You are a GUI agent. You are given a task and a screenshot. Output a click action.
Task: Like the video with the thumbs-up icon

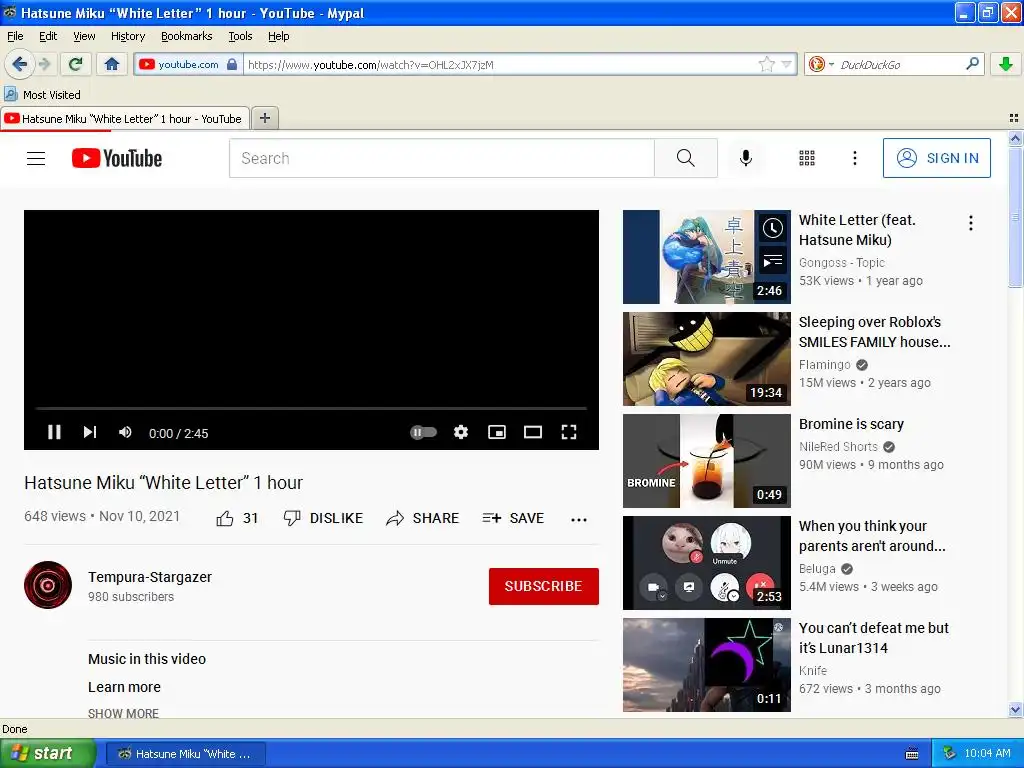point(225,519)
